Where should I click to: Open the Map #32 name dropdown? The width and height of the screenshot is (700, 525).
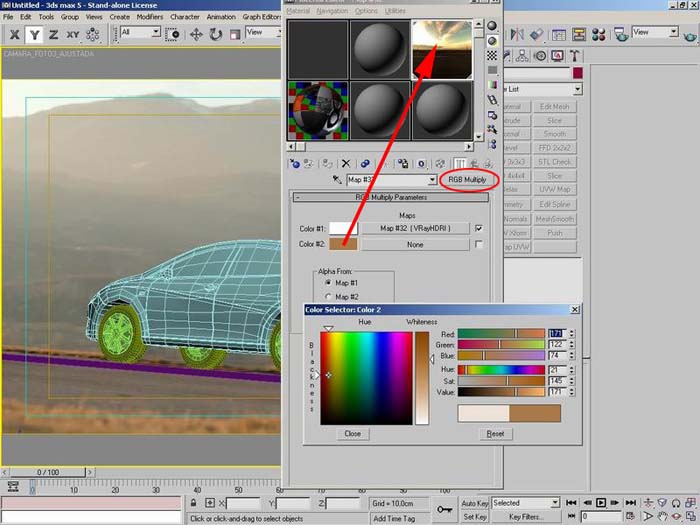point(432,180)
